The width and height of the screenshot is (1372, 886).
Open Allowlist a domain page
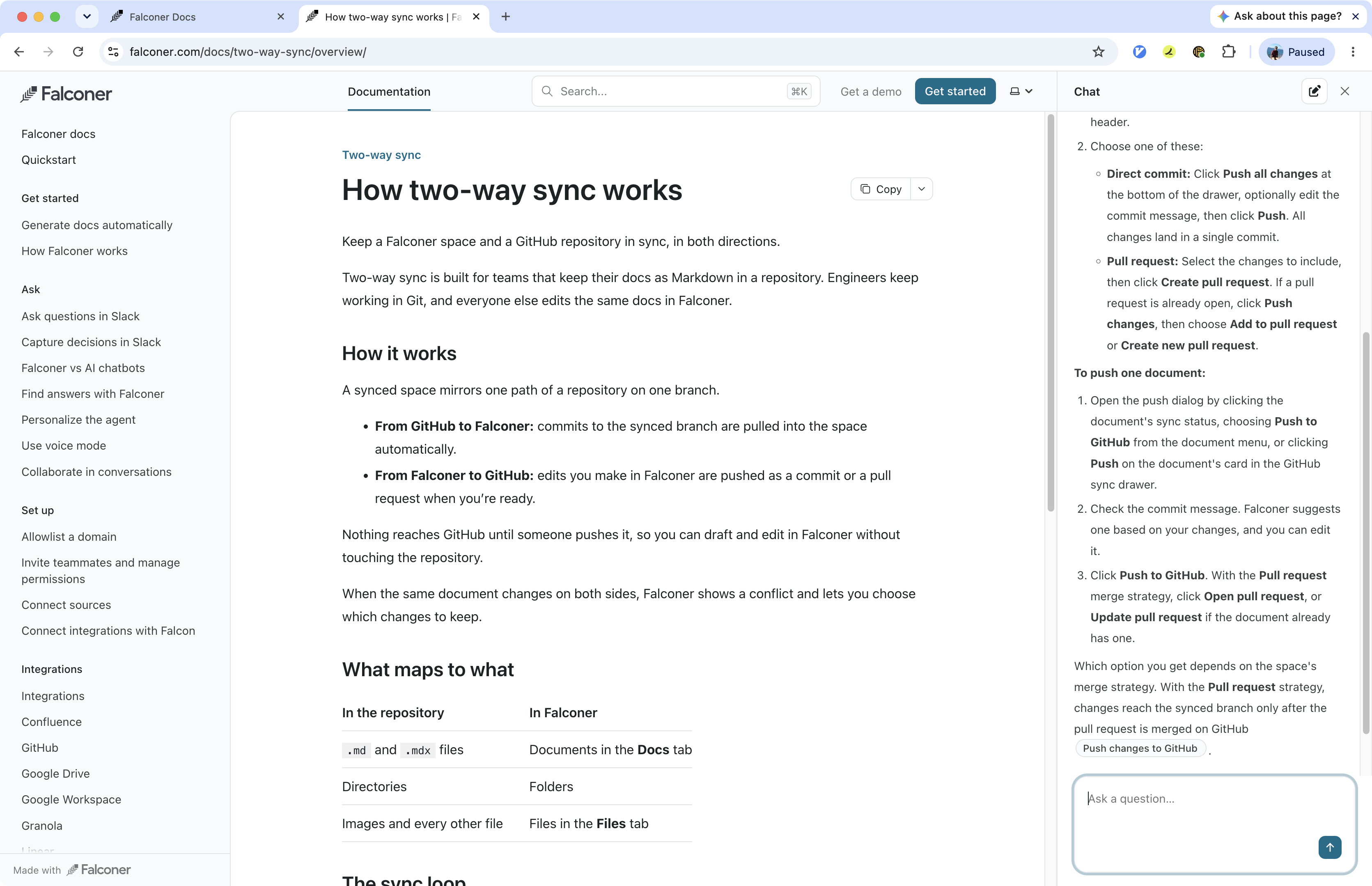(x=69, y=537)
